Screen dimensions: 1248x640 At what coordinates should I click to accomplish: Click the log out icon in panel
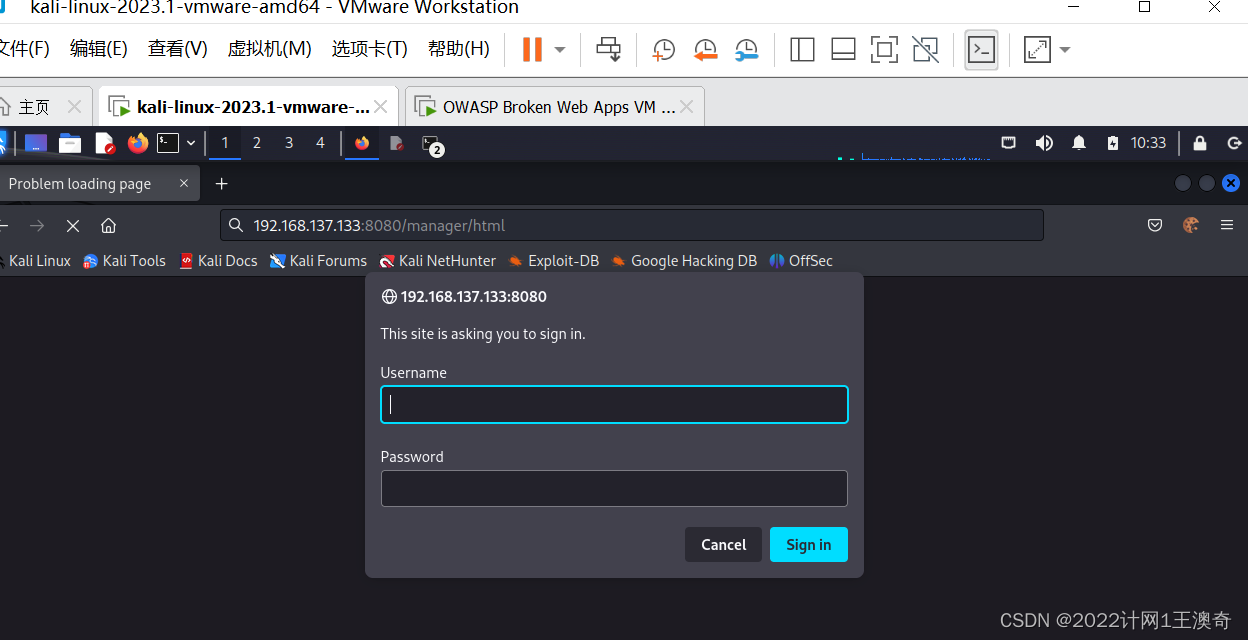[x=1234, y=143]
